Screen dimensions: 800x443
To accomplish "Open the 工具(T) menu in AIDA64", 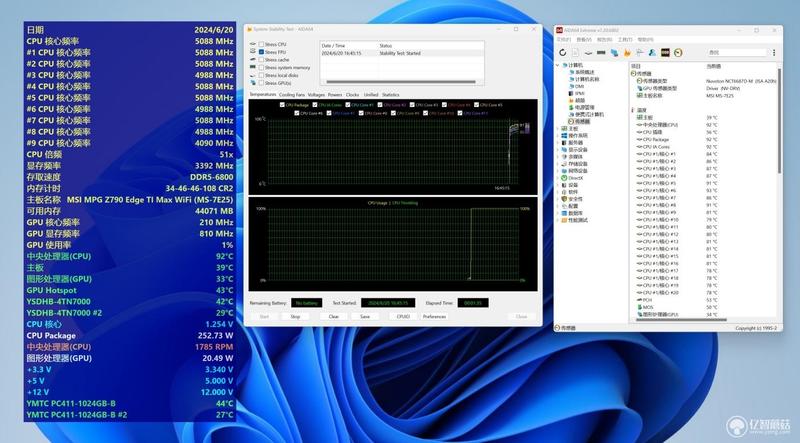I will coord(625,40).
